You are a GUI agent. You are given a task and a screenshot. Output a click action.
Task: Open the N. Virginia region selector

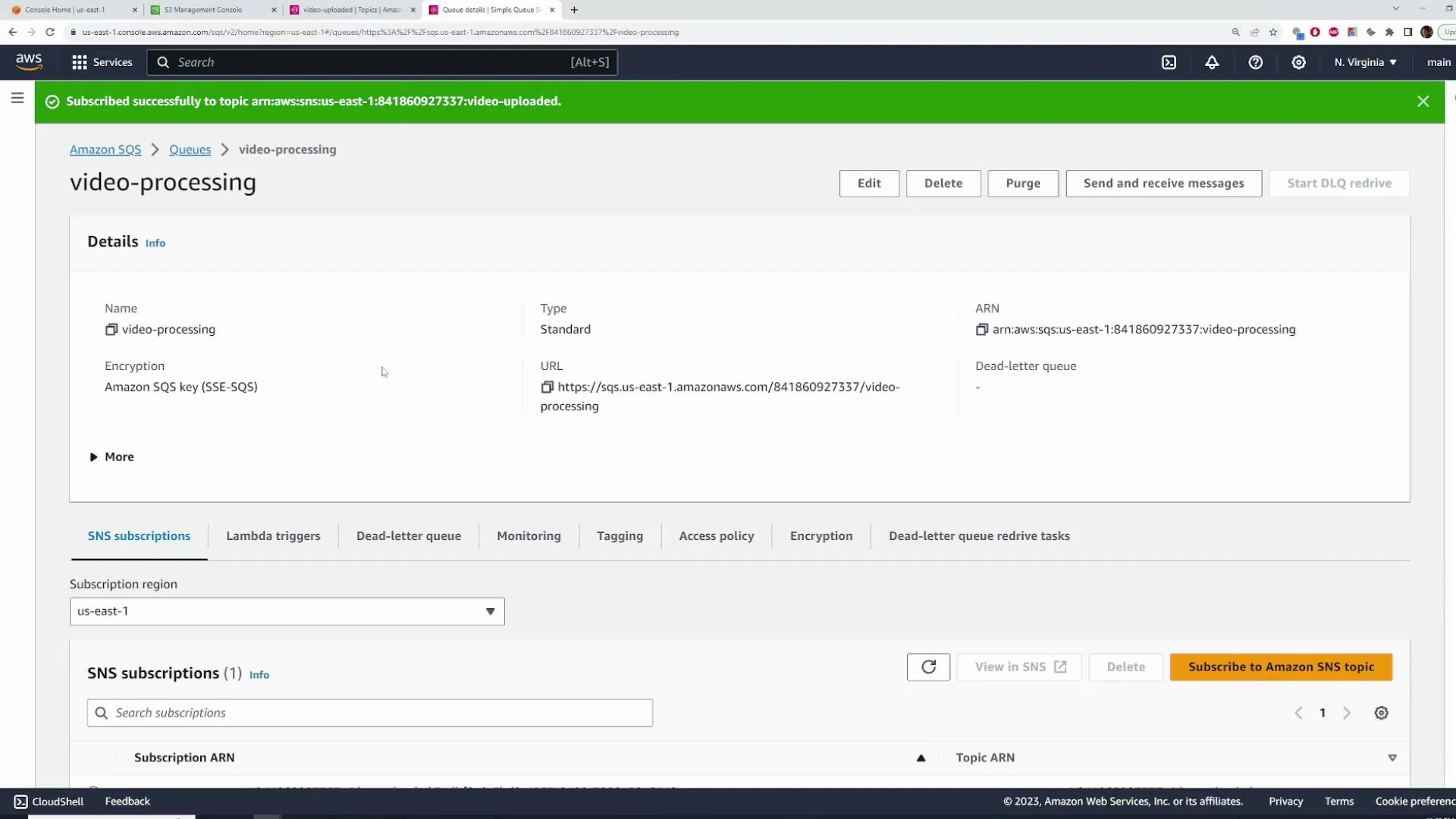coord(1363,62)
